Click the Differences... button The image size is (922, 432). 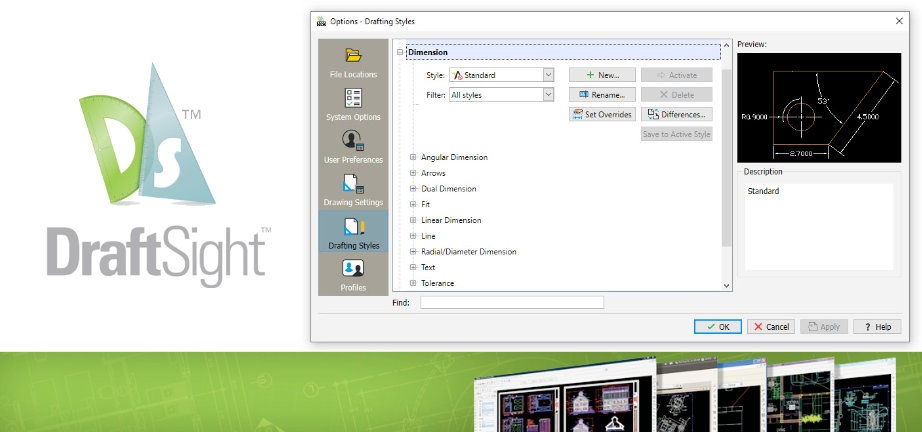(x=677, y=115)
